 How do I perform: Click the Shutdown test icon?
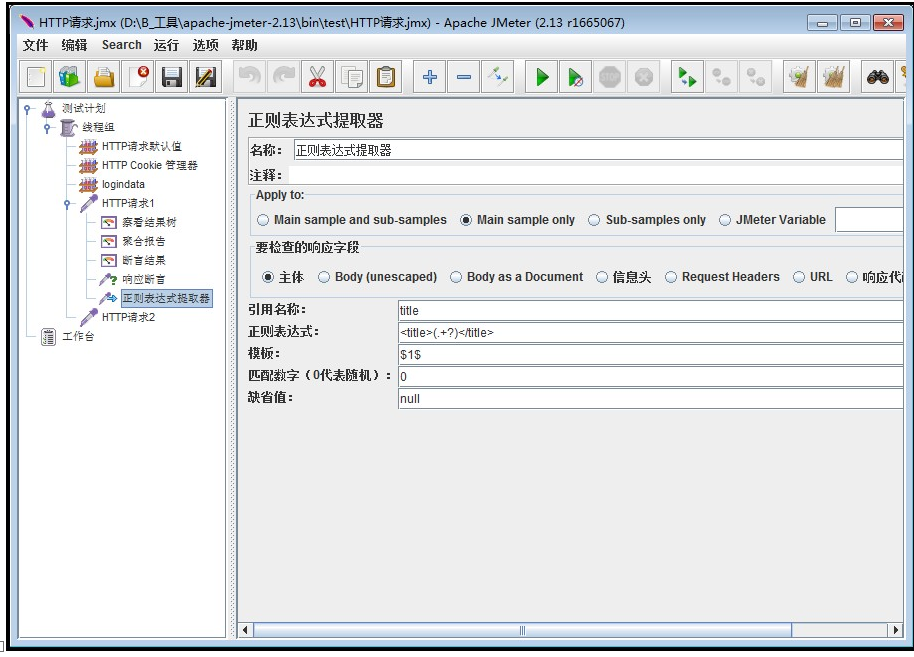click(644, 77)
